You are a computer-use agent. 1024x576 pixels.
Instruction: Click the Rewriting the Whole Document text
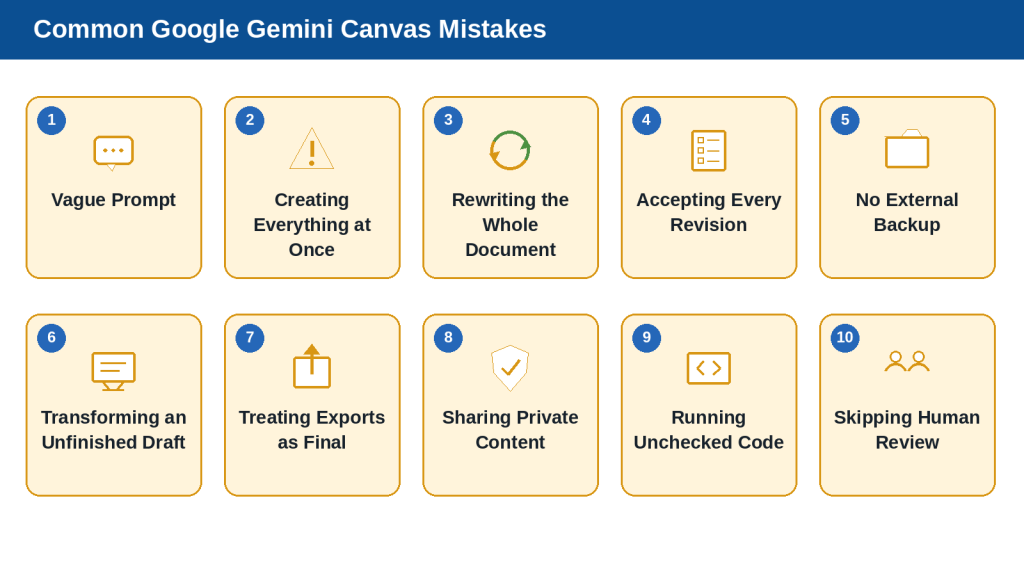point(510,225)
